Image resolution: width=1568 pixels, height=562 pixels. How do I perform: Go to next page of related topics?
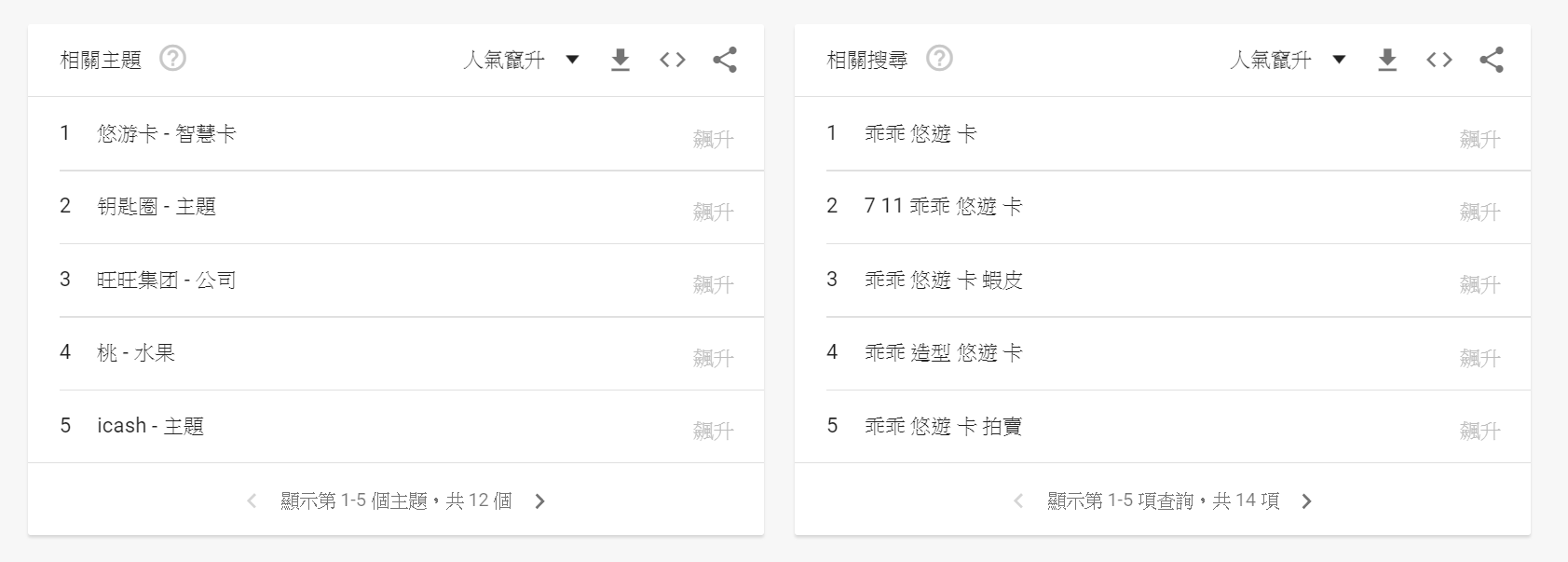click(540, 501)
